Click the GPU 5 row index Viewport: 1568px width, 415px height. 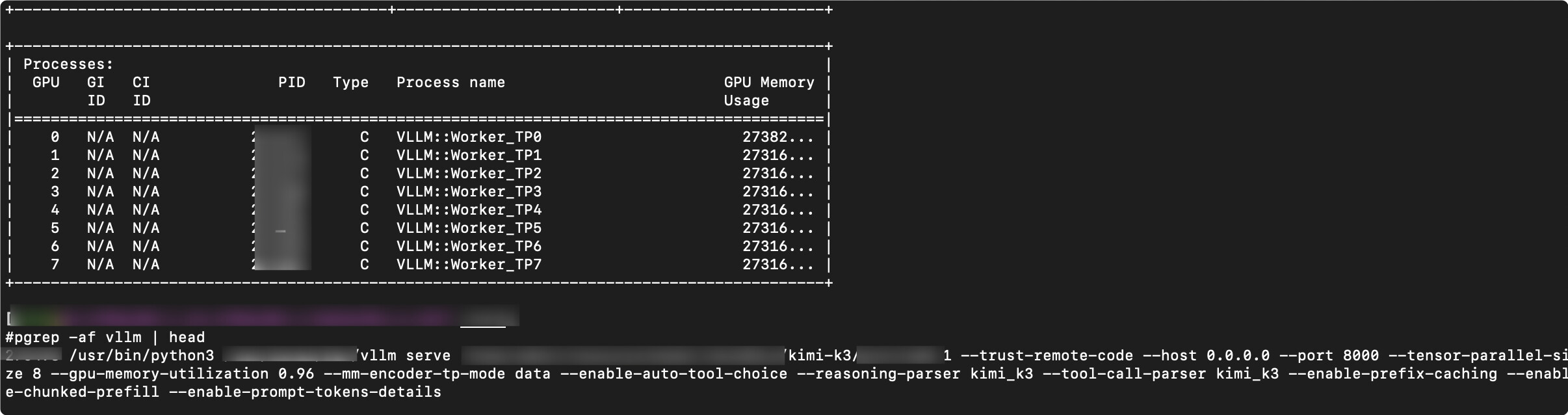click(x=55, y=228)
